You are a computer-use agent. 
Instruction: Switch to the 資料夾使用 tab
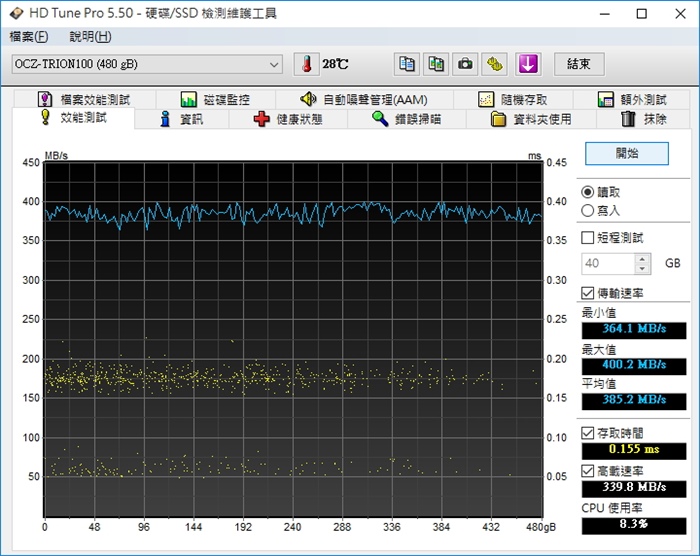pyautogui.click(x=531, y=119)
